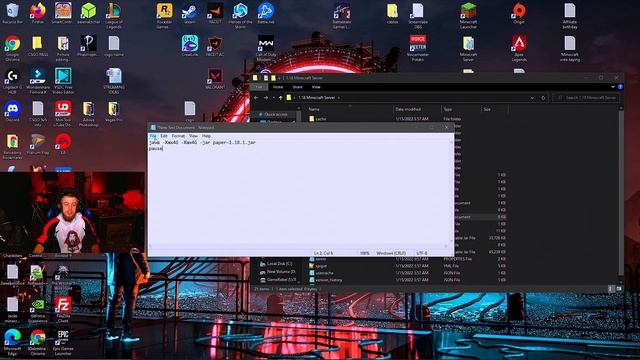Expand the File Explorer ribbon chevron
The height and width of the screenshot is (360, 640).
613,87
